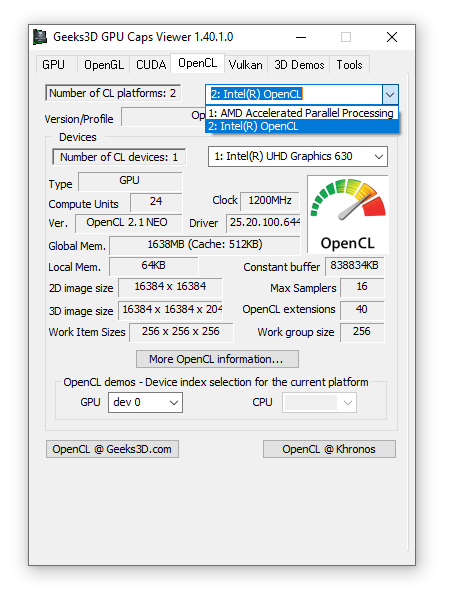Viewport: 450px width, 597px height.
Task: Click the OpenCL speedometer logo image
Action: [348, 214]
